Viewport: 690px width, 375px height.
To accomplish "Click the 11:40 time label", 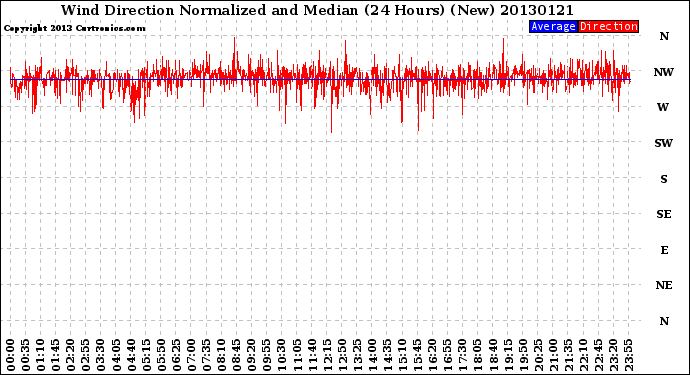I will [x=312, y=355].
